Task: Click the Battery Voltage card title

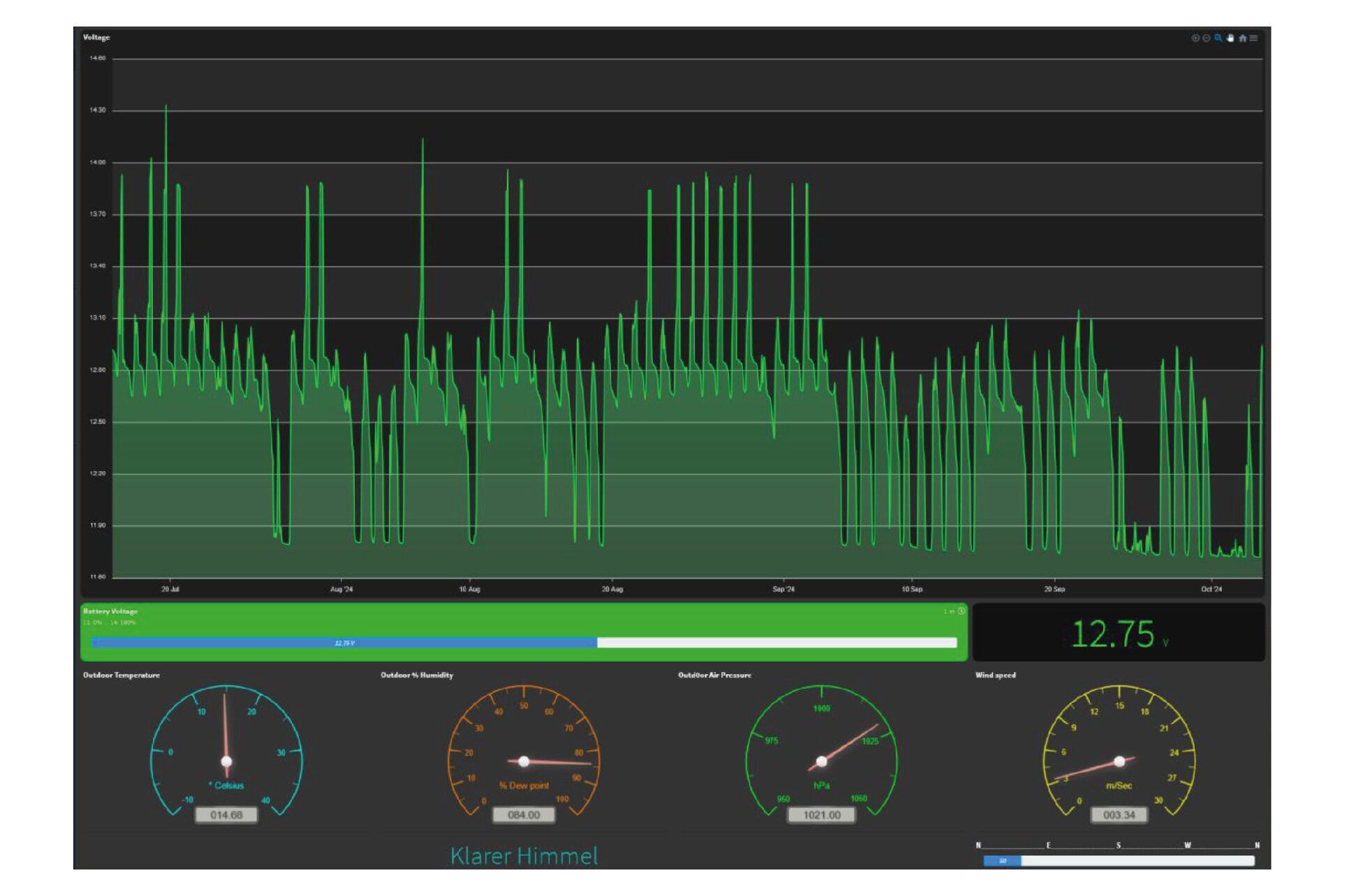Action: (110, 611)
